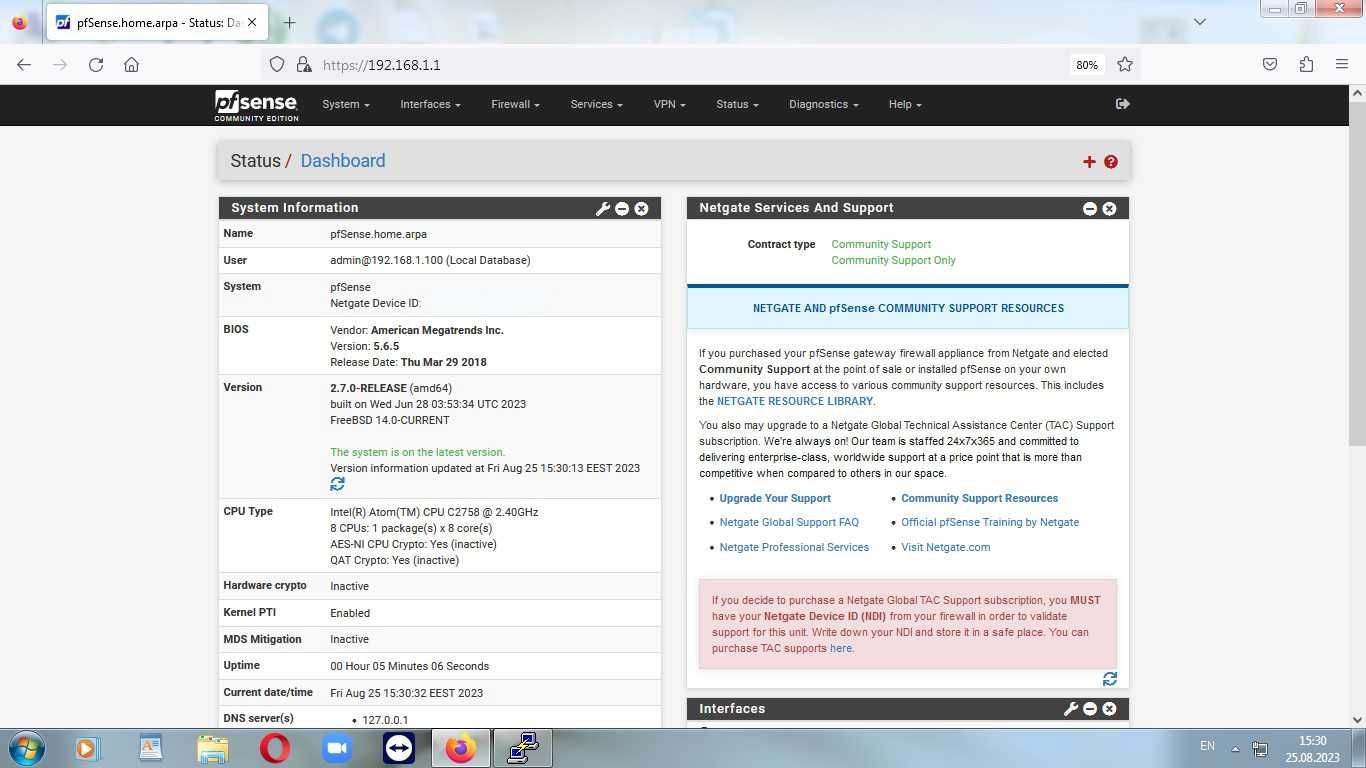Click '00 Hour 05 Minutes 06 Seconds' uptime value
This screenshot has width=1366, height=768.
pos(410,666)
